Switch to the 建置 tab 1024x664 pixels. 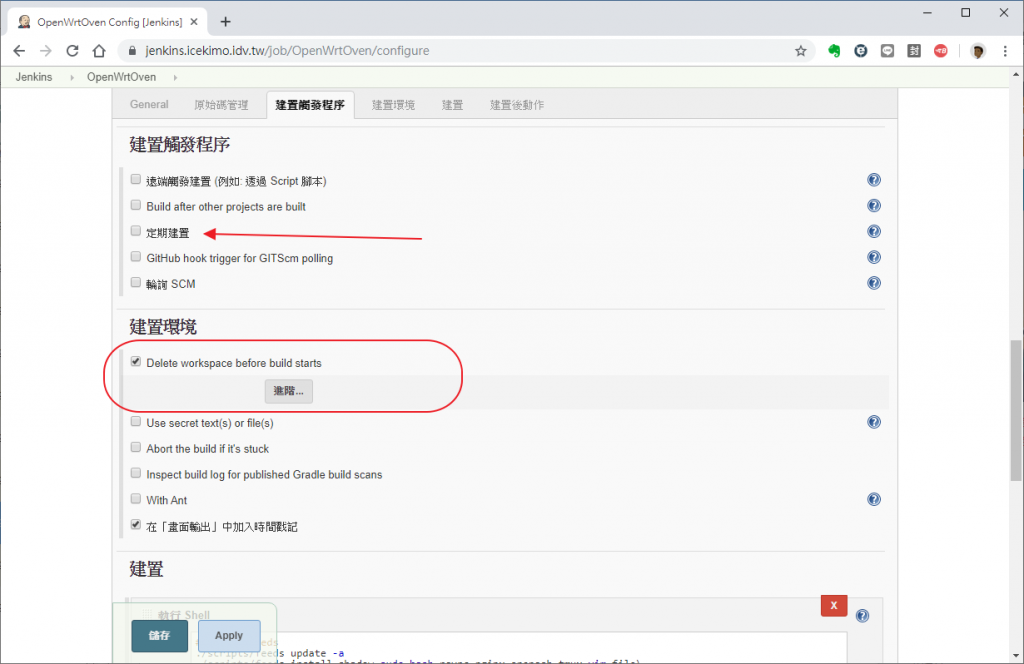tap(452, 104)
